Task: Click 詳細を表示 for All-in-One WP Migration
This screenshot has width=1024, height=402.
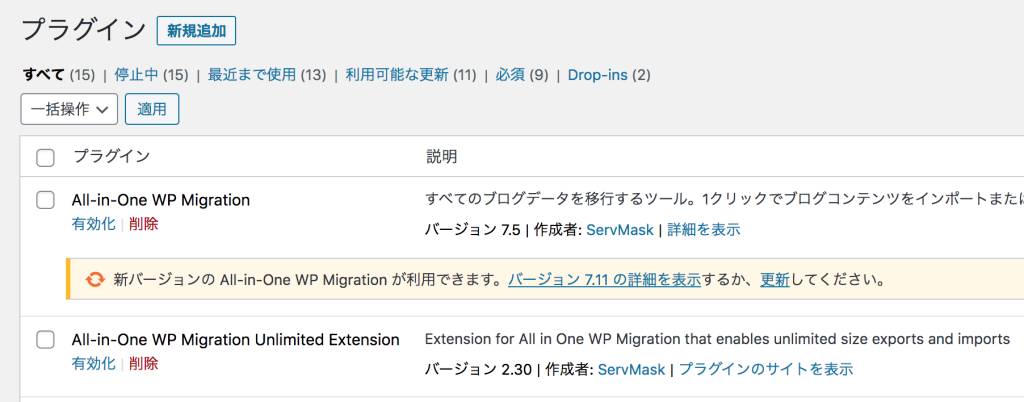Action: pyautogui.click(x=704, y=230)
